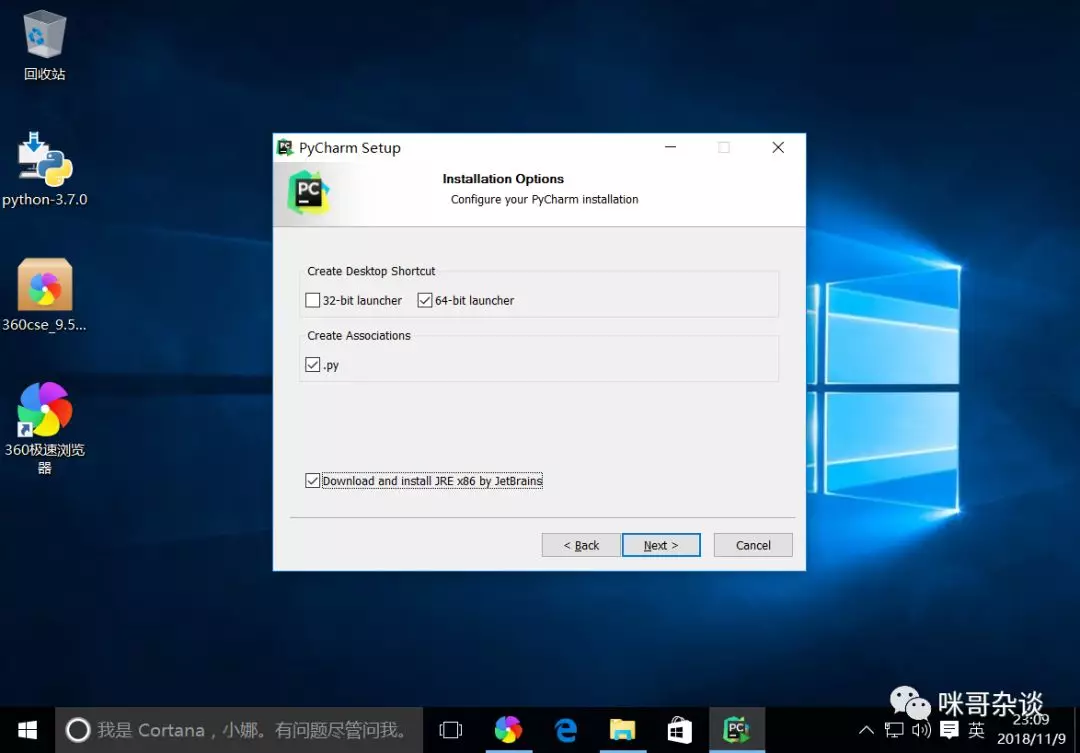Open the volume control tray icon
The height and width of the screenshot is (753, 1080).
click(x=921, y=730)
